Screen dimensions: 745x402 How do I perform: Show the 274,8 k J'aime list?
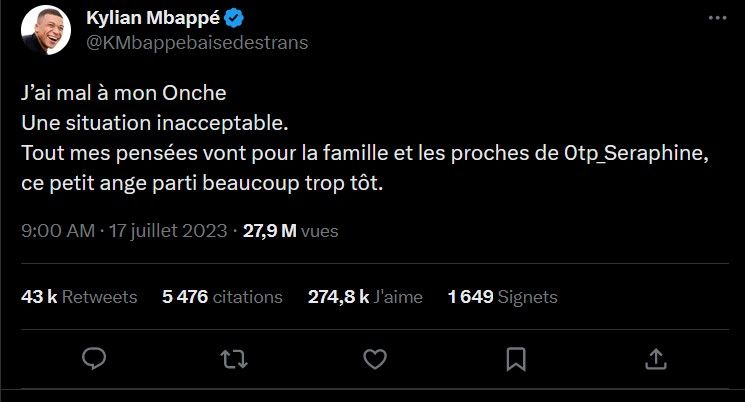(x=365, y=297)
